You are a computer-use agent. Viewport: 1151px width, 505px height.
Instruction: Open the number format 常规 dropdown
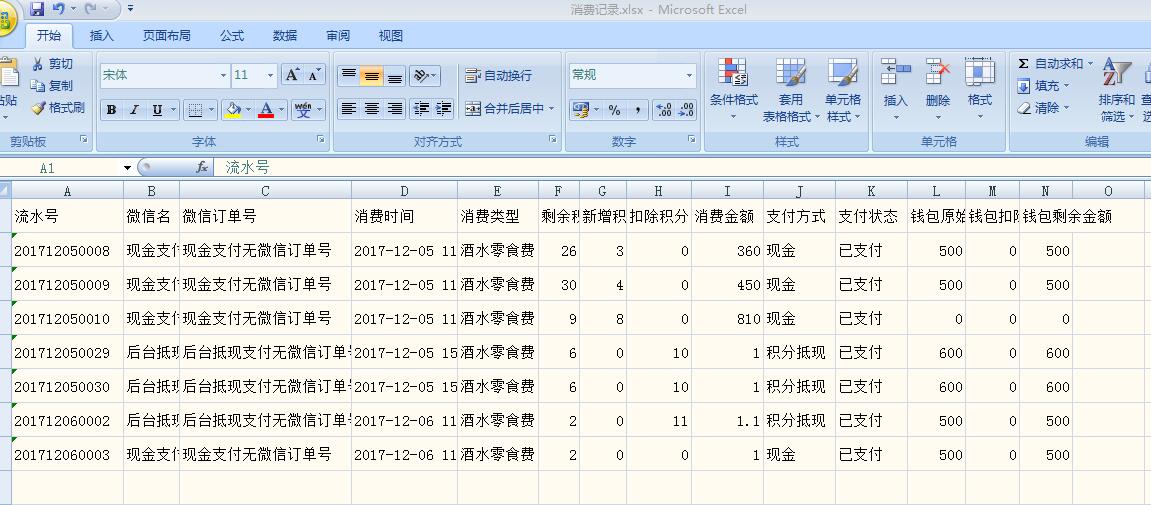click(689, 75)
